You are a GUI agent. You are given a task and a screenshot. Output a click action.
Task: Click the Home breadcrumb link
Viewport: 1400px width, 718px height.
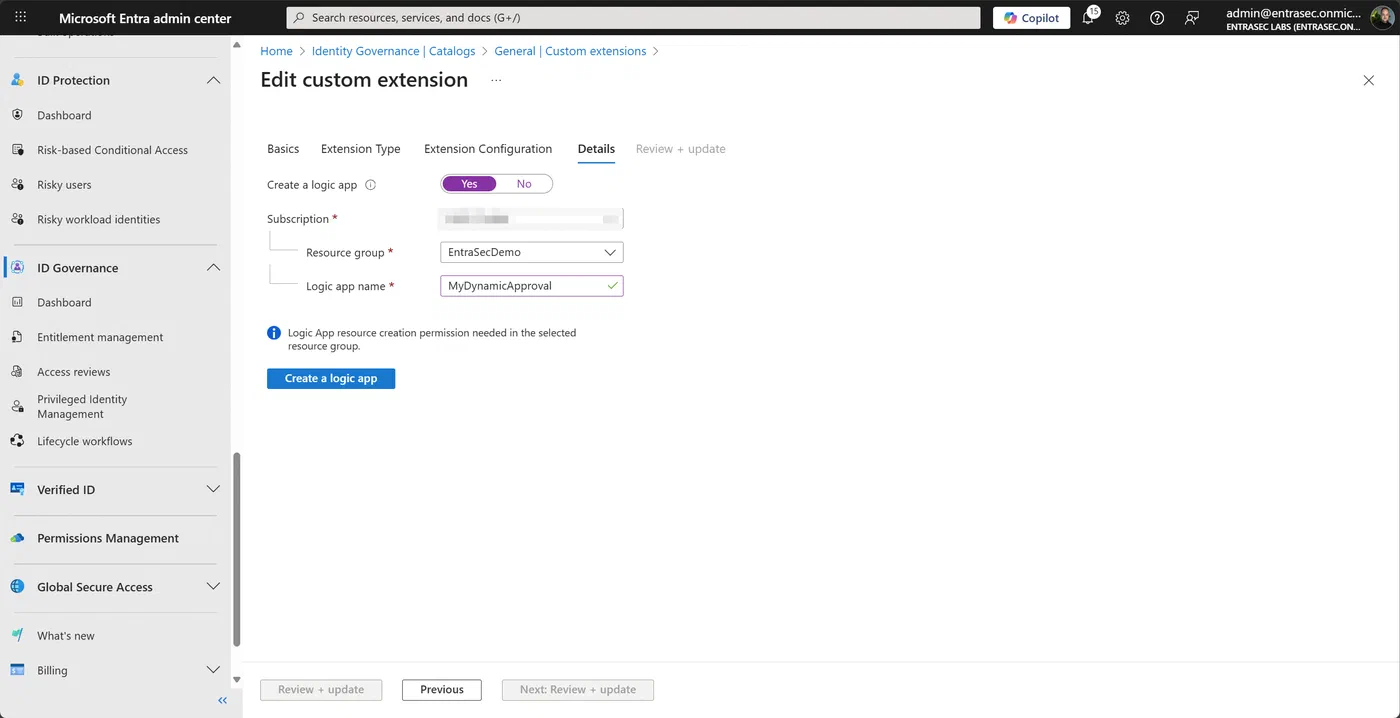point(276,51)
